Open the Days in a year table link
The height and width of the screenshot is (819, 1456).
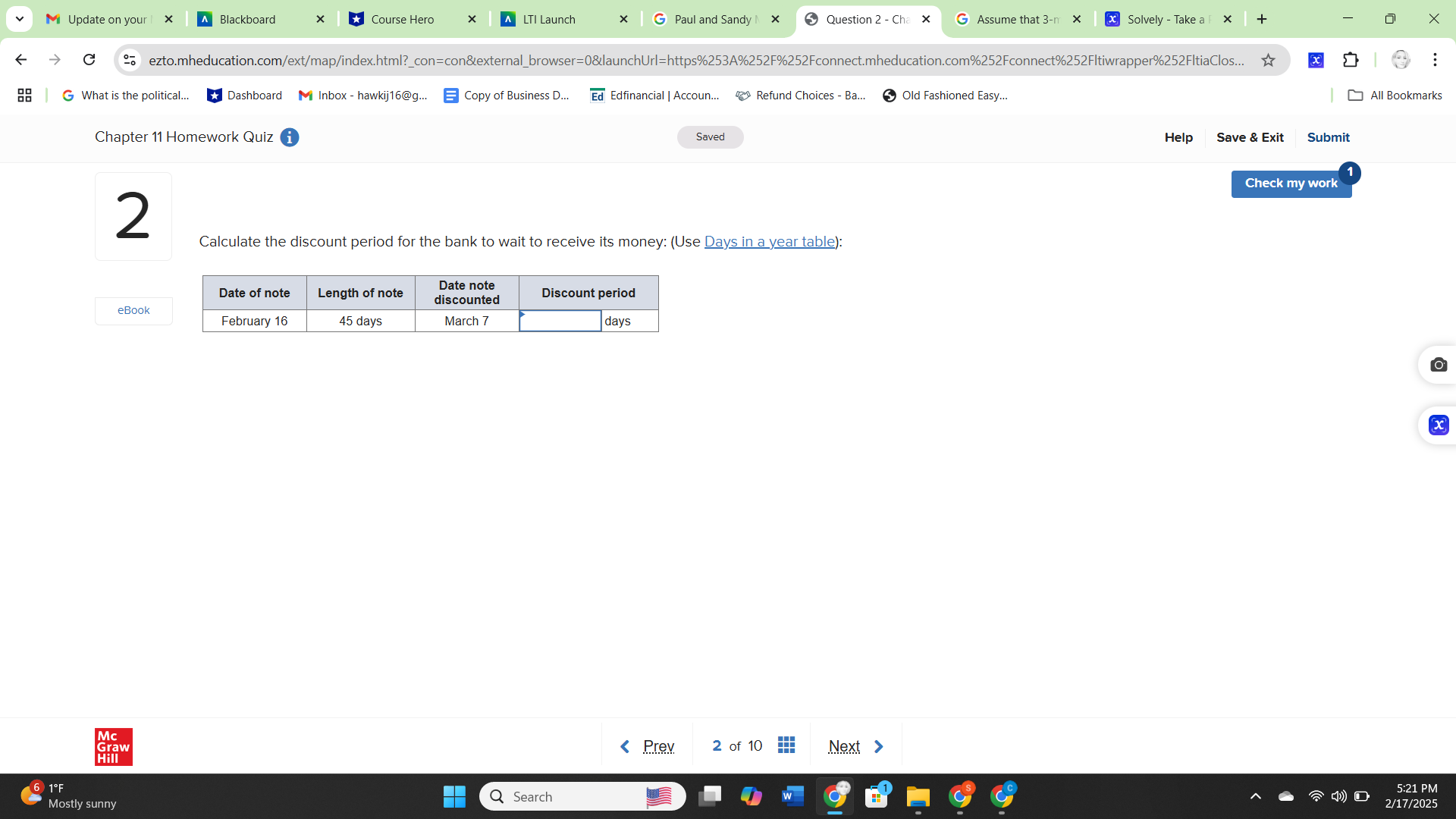click(769, 241)
